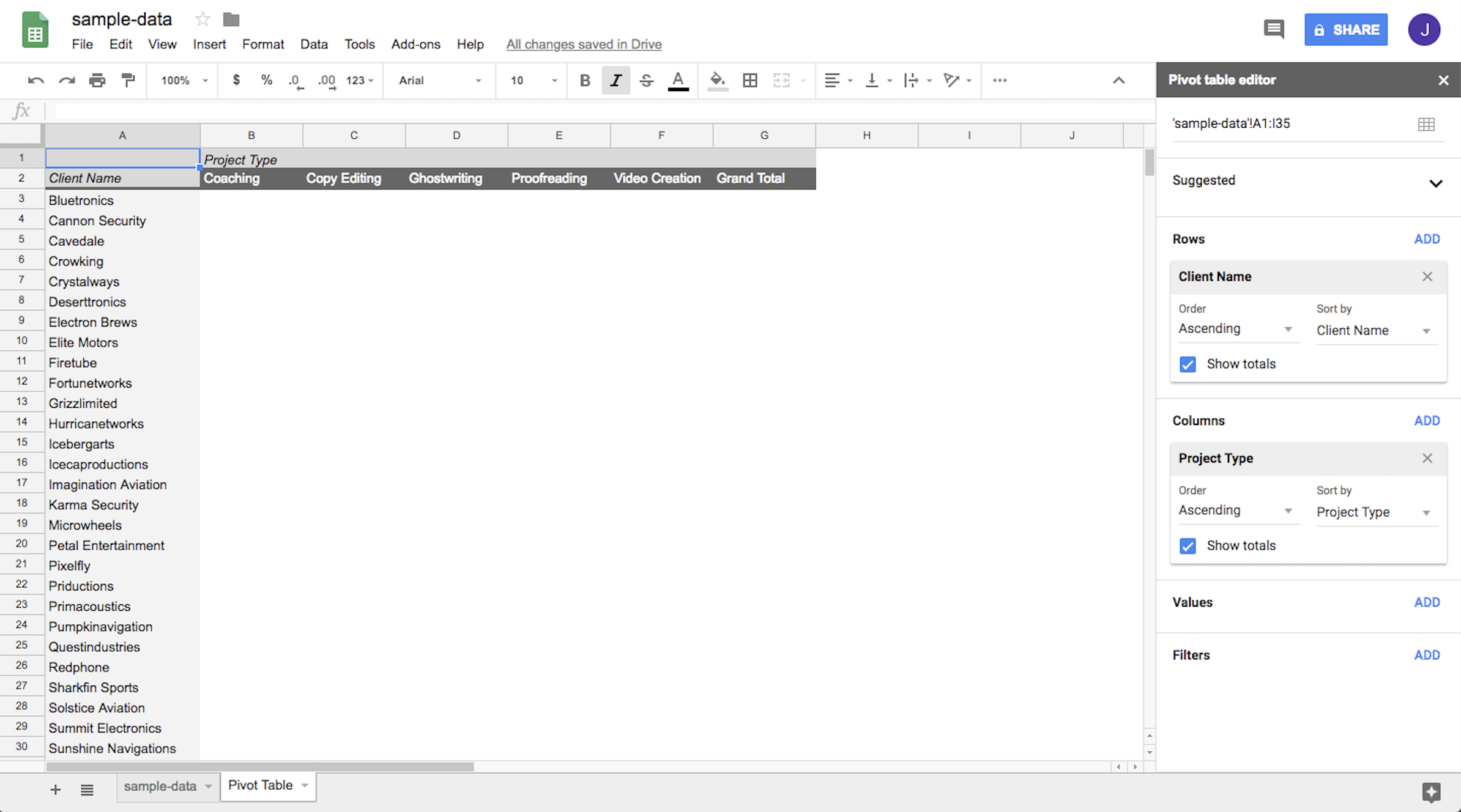Click the strikethrough formatting icon
Viewport: 1461px width, 812px height.
(x=647, y=80)
